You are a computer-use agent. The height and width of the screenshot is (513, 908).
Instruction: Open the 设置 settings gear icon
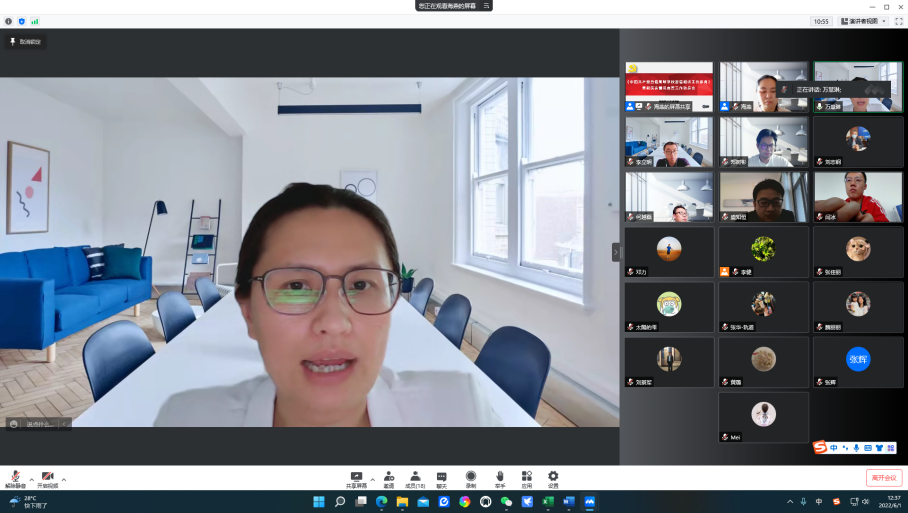coord(553,477)
